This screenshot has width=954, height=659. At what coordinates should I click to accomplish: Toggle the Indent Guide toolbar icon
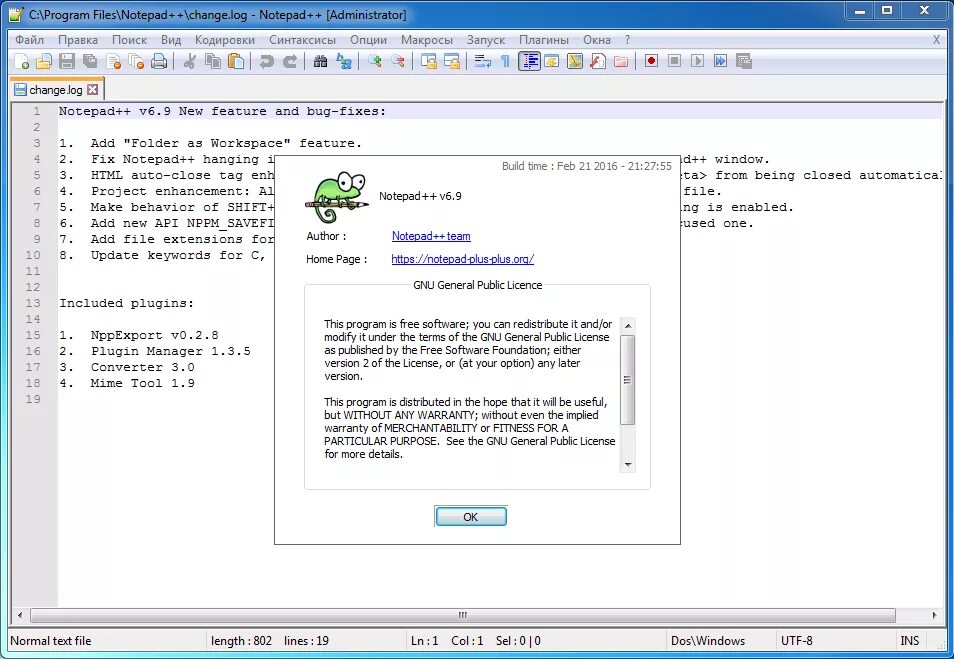click(x=529, y=61)
